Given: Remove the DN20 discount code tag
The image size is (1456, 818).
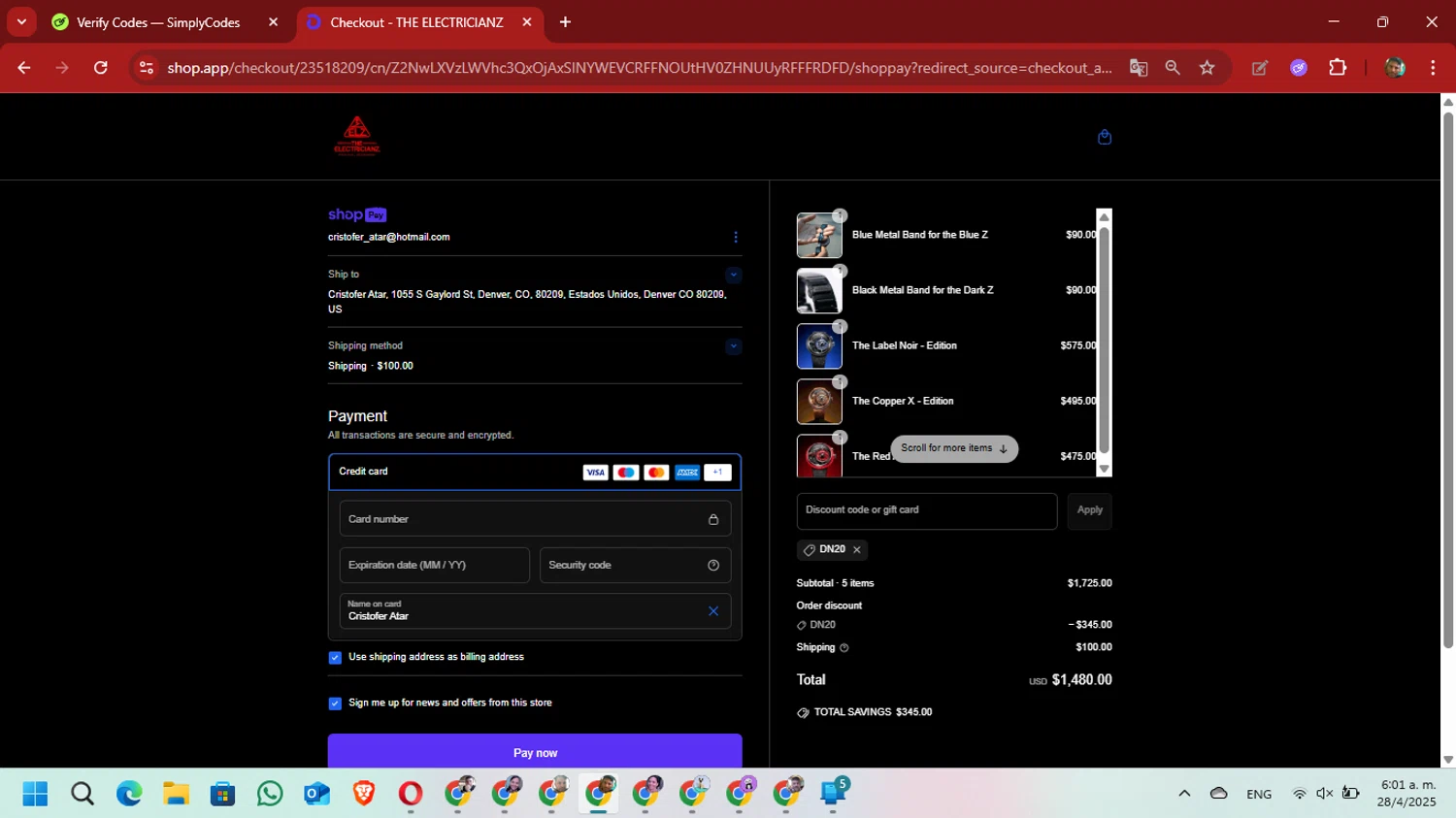Looking at the screenshot, I should click(x=857, y=549).
